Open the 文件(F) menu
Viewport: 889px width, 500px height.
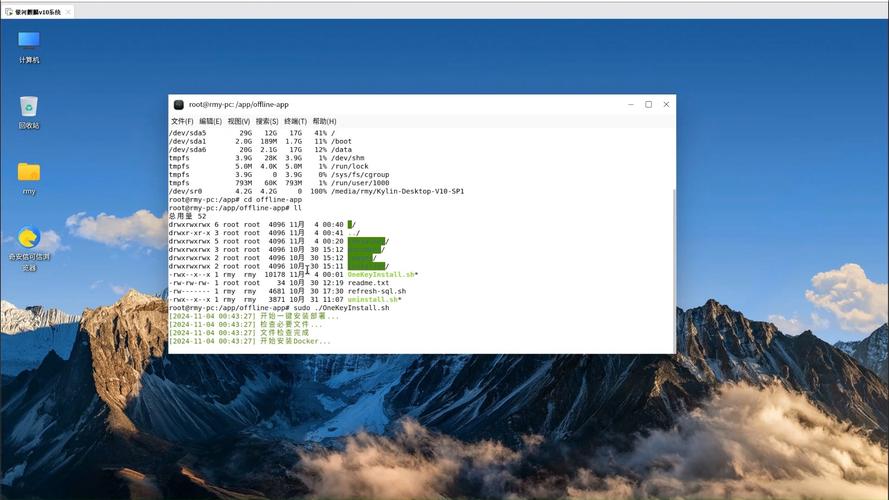[182, 121]
